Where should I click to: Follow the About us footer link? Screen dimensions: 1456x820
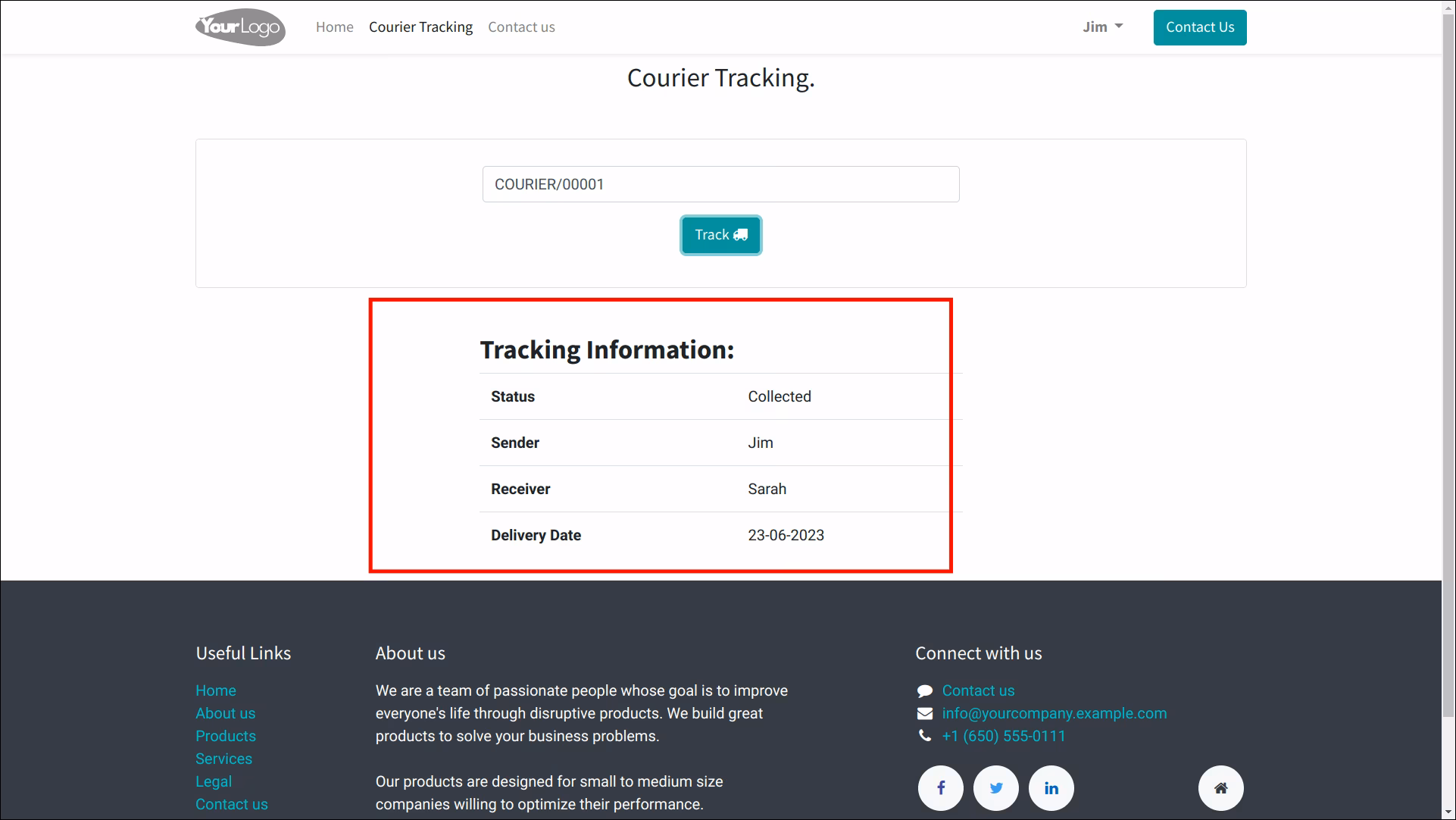tap(226, 714)
